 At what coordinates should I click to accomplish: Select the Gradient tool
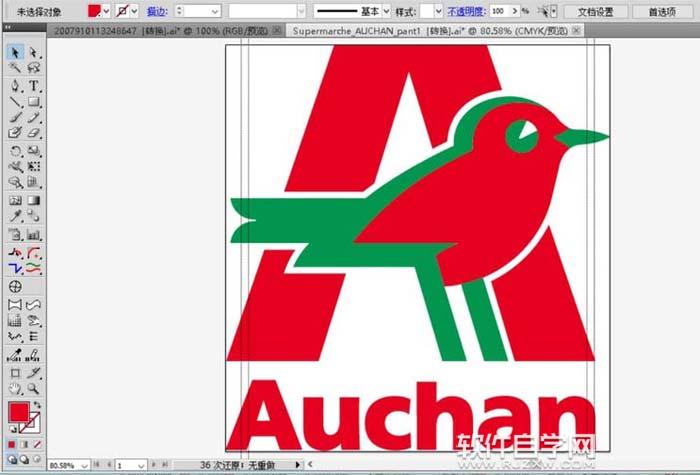click(x=33, y=200)
